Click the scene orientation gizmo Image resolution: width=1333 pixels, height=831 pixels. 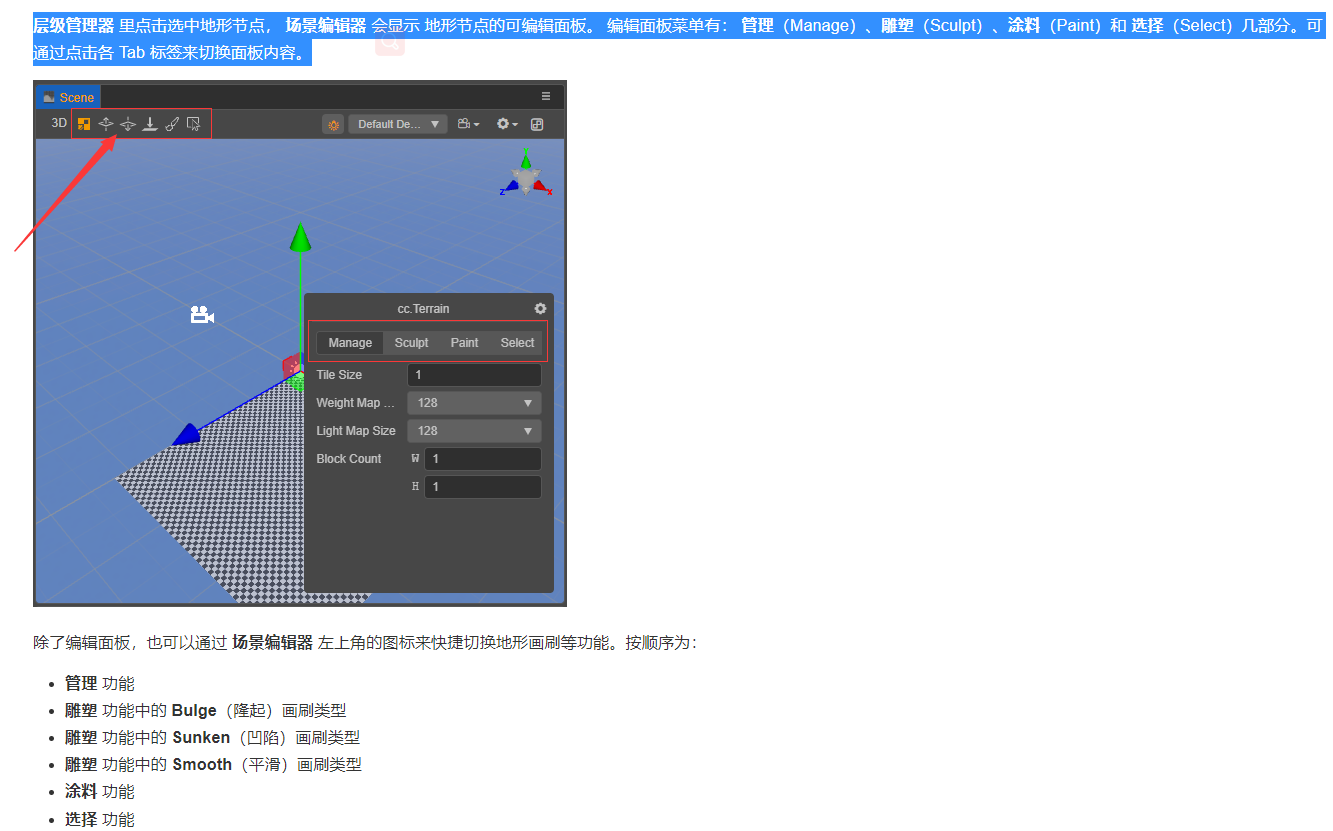526,175
